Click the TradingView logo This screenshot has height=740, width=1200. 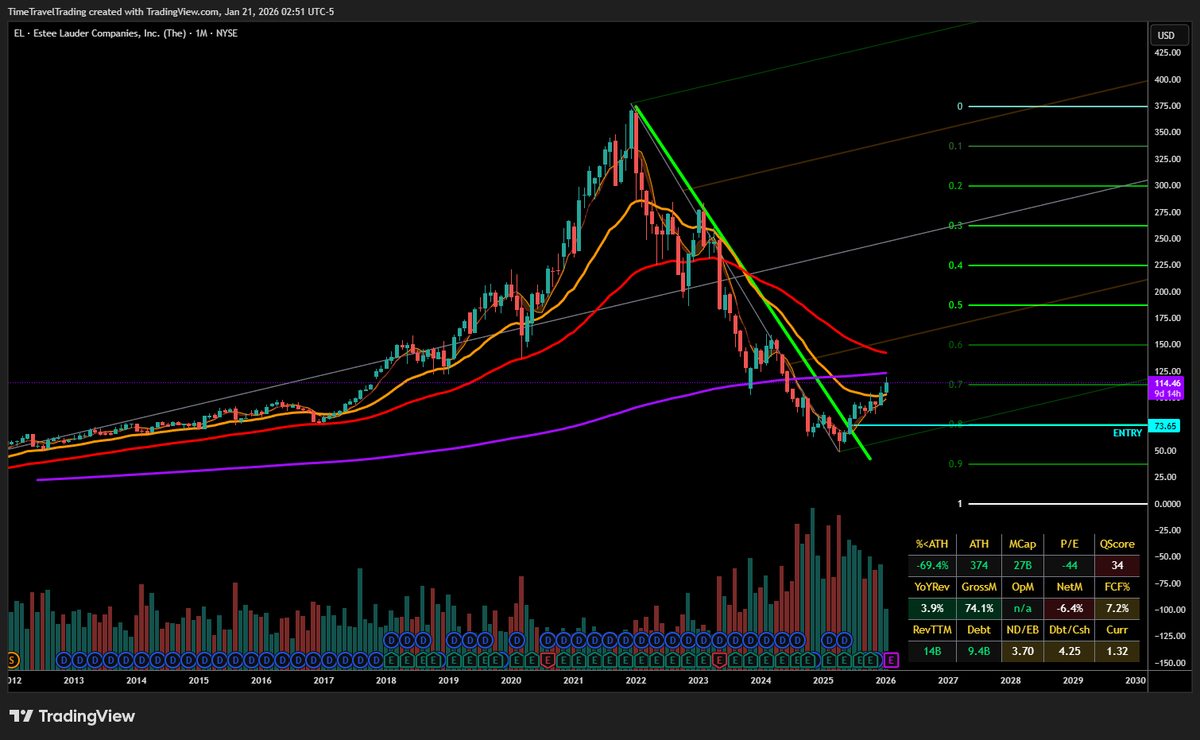[72, 716]
